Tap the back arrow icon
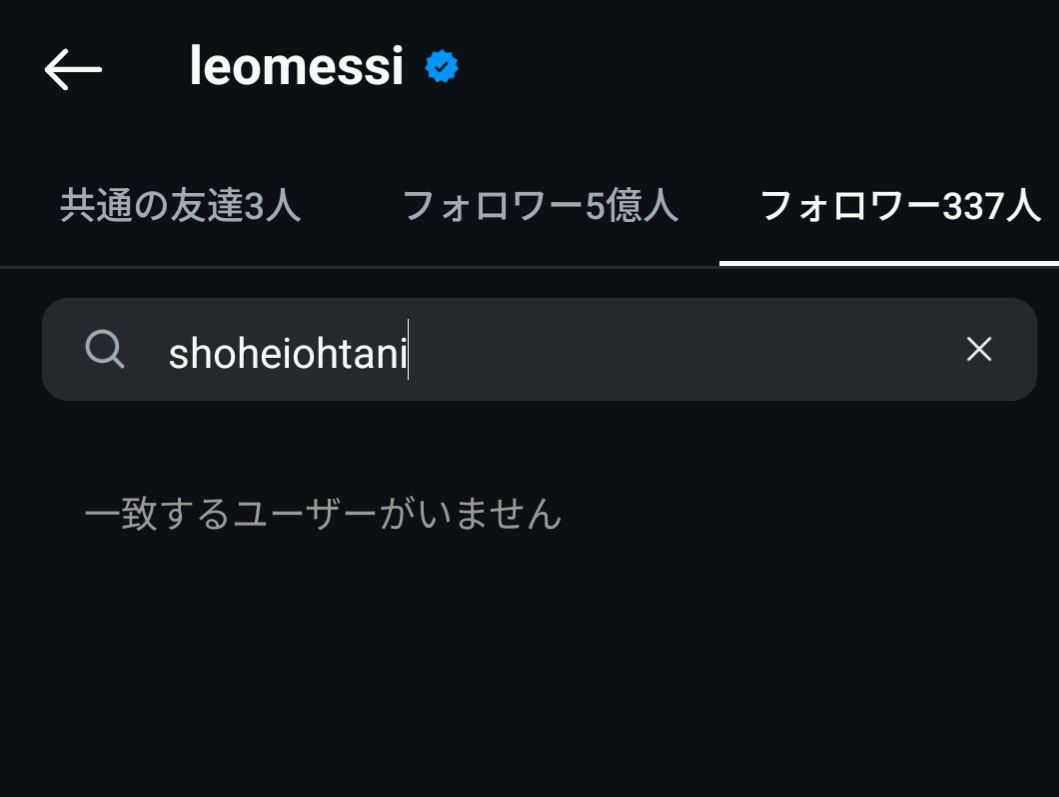Screen dimensions: 1059x797 [x=73, y=69]
